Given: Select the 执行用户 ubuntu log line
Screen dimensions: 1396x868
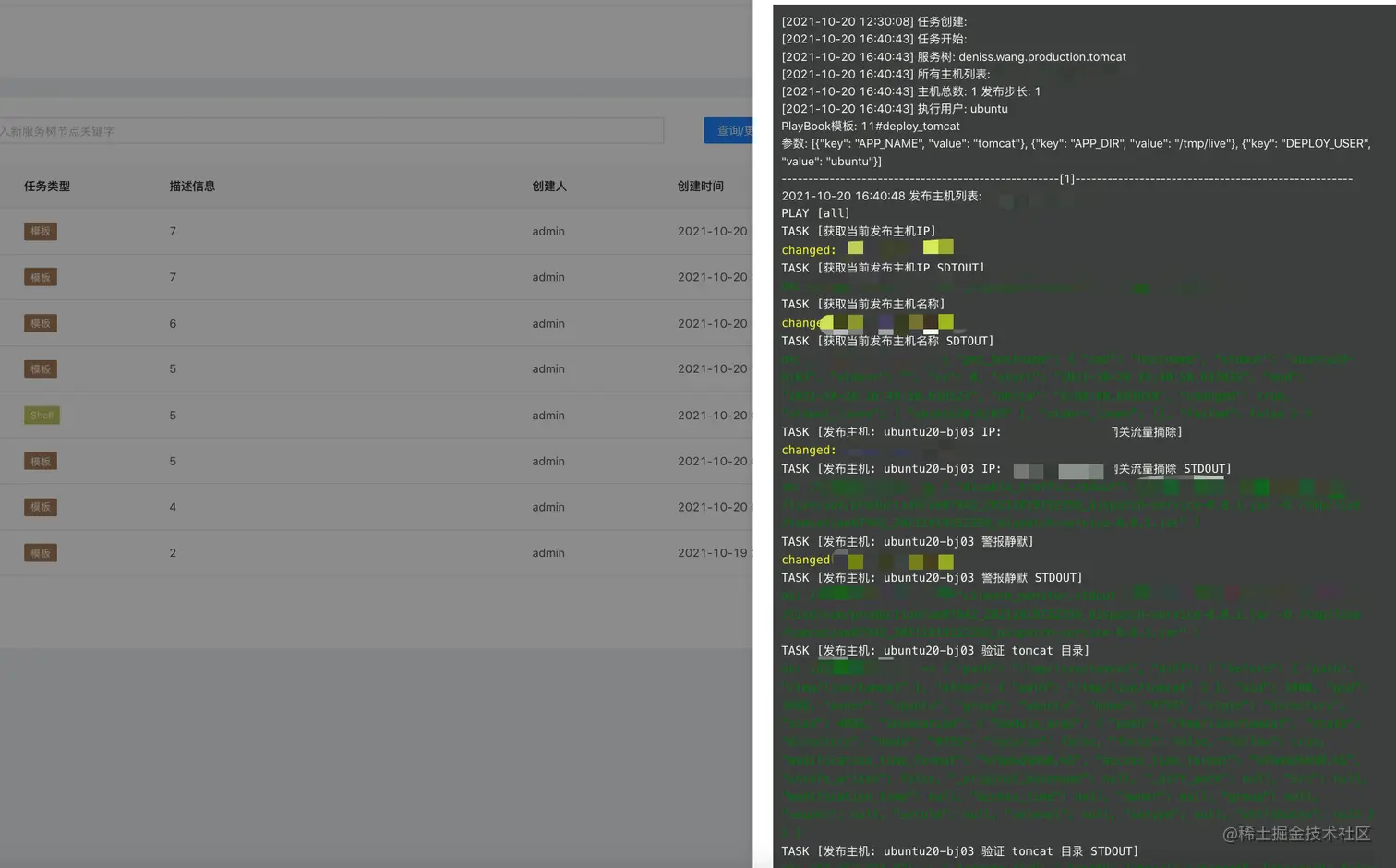Looking at the screenshot, I should pos(895,109).
